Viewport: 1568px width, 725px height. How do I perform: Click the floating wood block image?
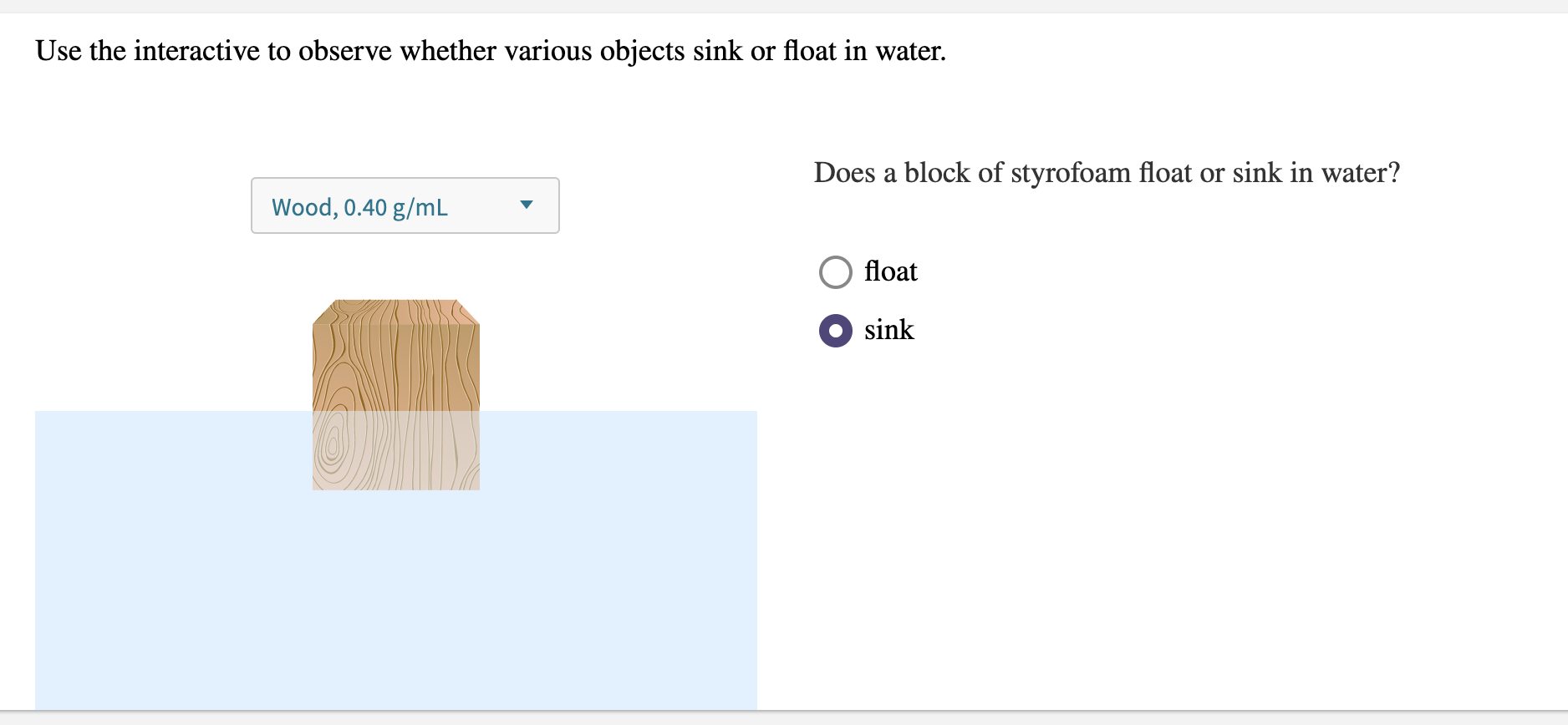(x=395, y=393)
